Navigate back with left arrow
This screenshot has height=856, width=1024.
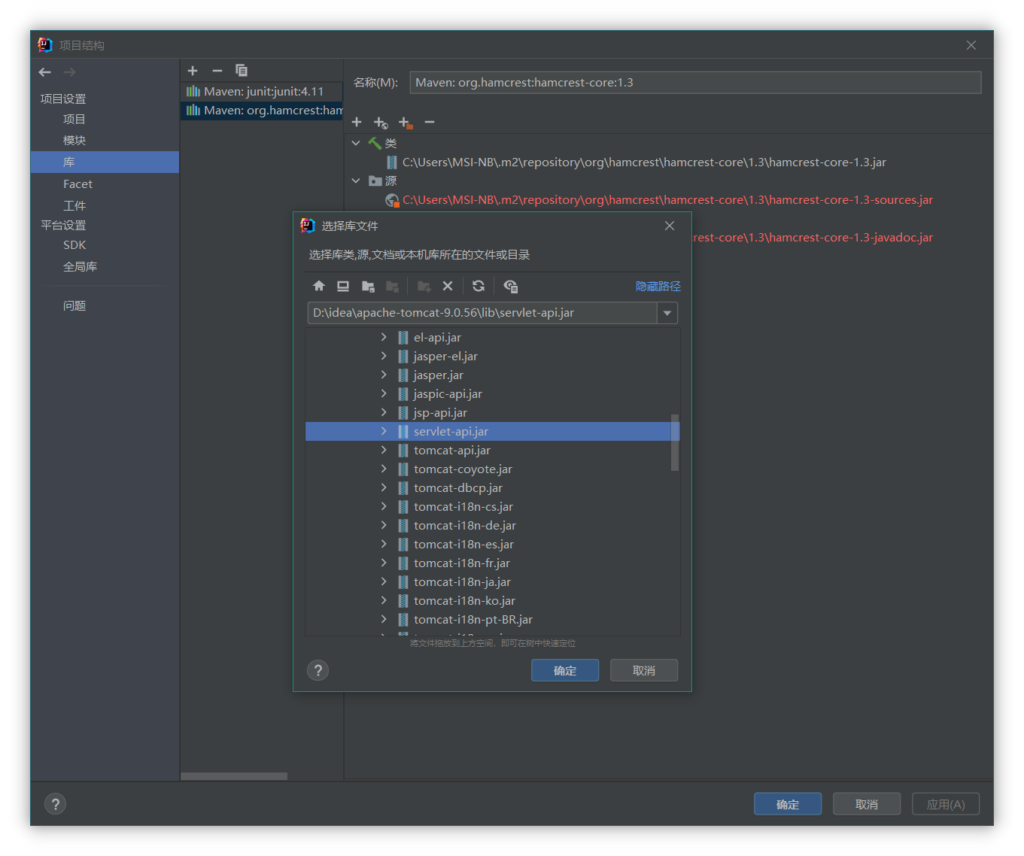tap(45, 72)
